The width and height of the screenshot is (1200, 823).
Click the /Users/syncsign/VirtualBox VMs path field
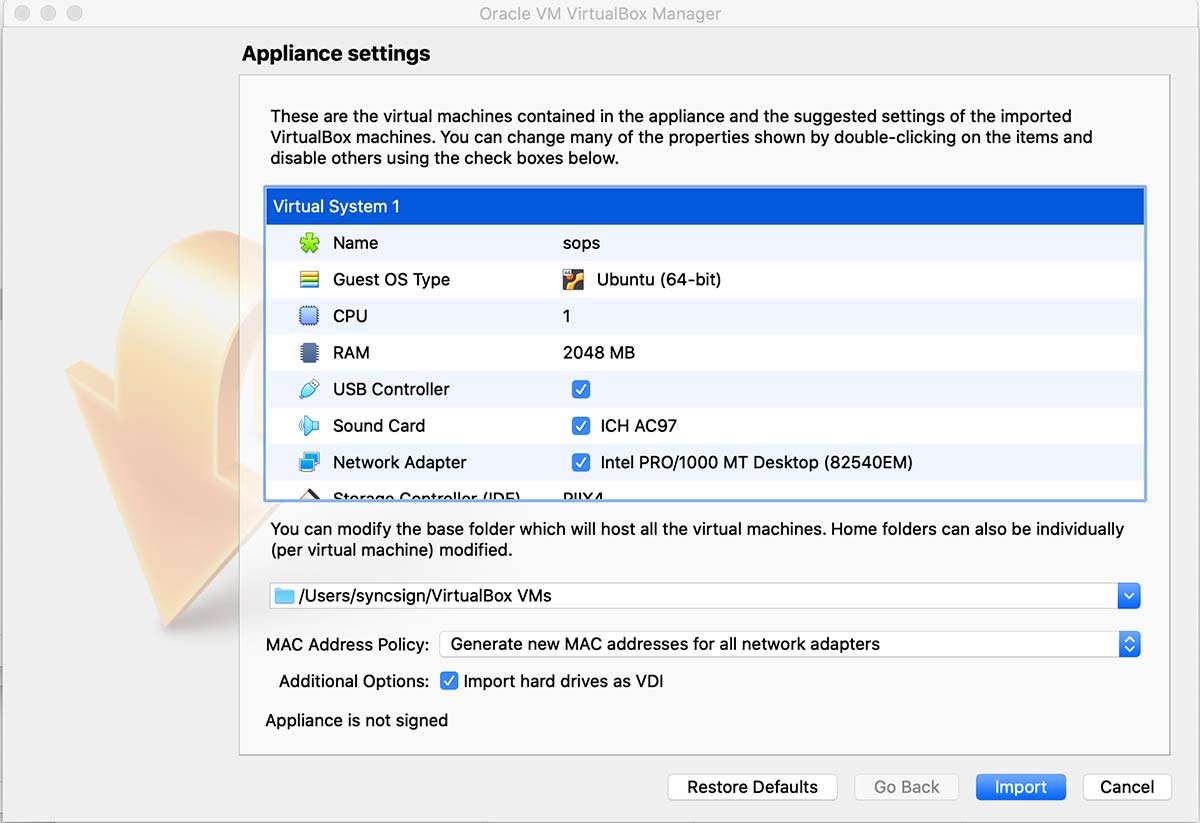694,596
